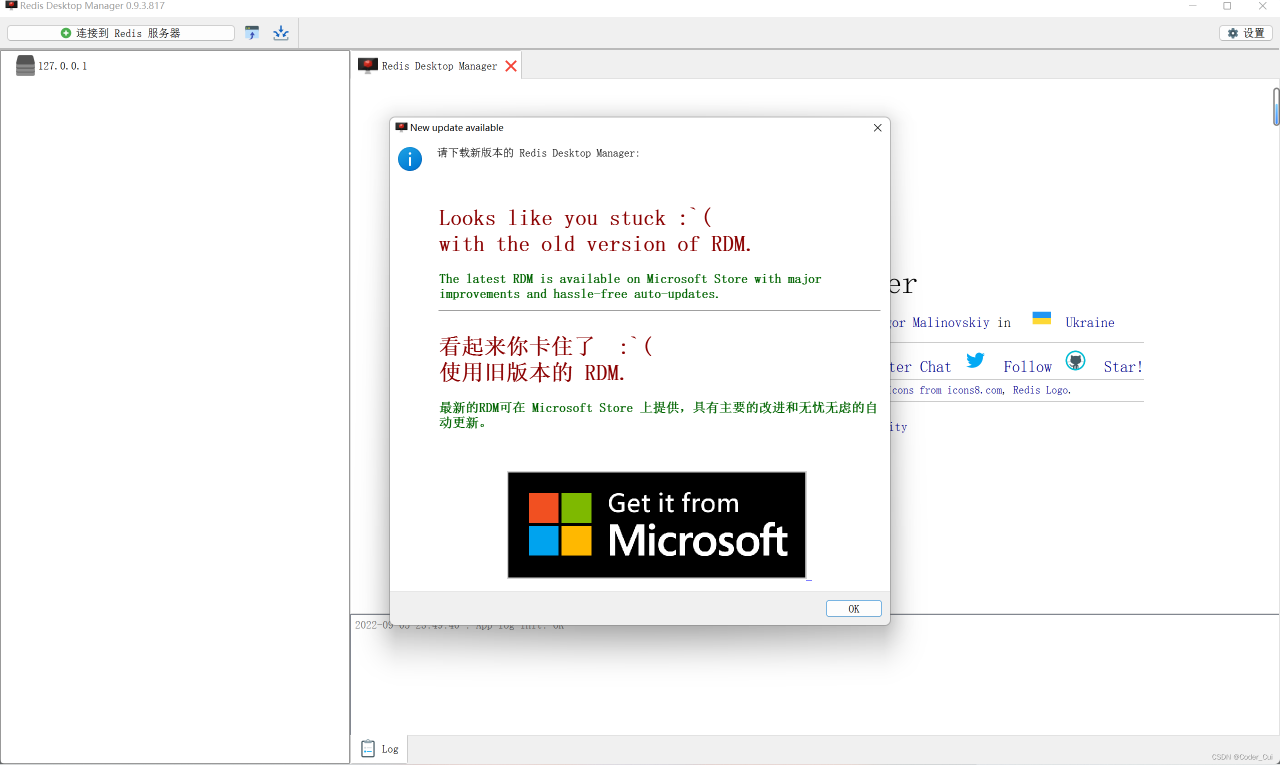Click 'Looks like you stuck' heading text
The image size is (1280, 765).
point(575,218)
